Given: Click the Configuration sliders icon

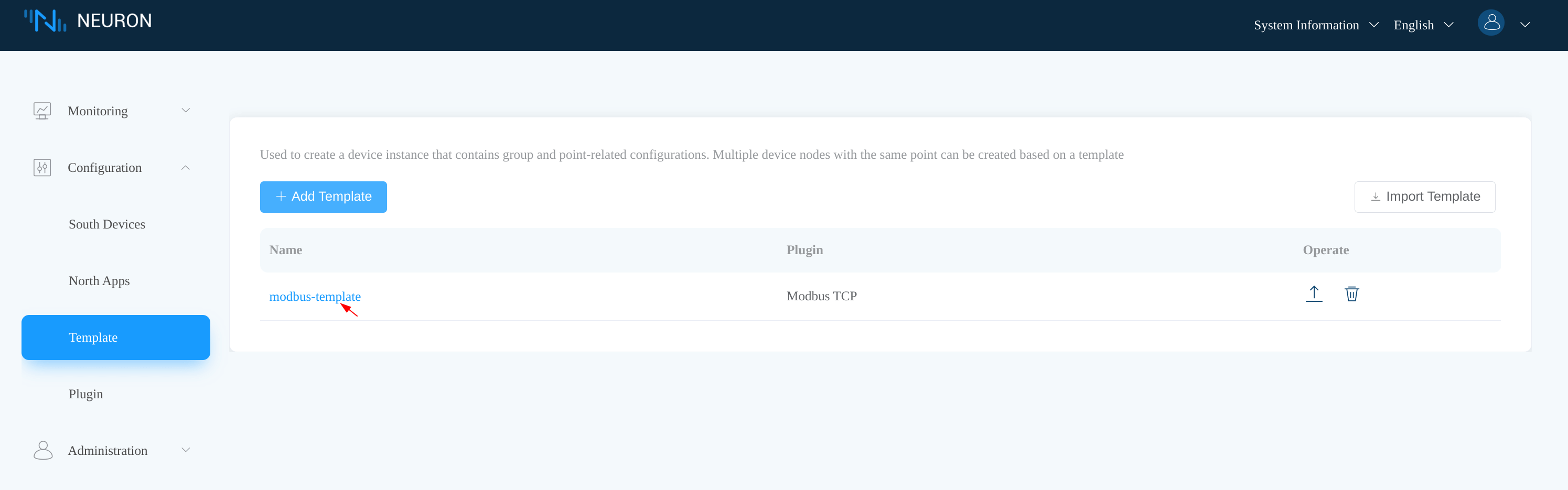Looking at the screenshot, I should coord(42,167).
